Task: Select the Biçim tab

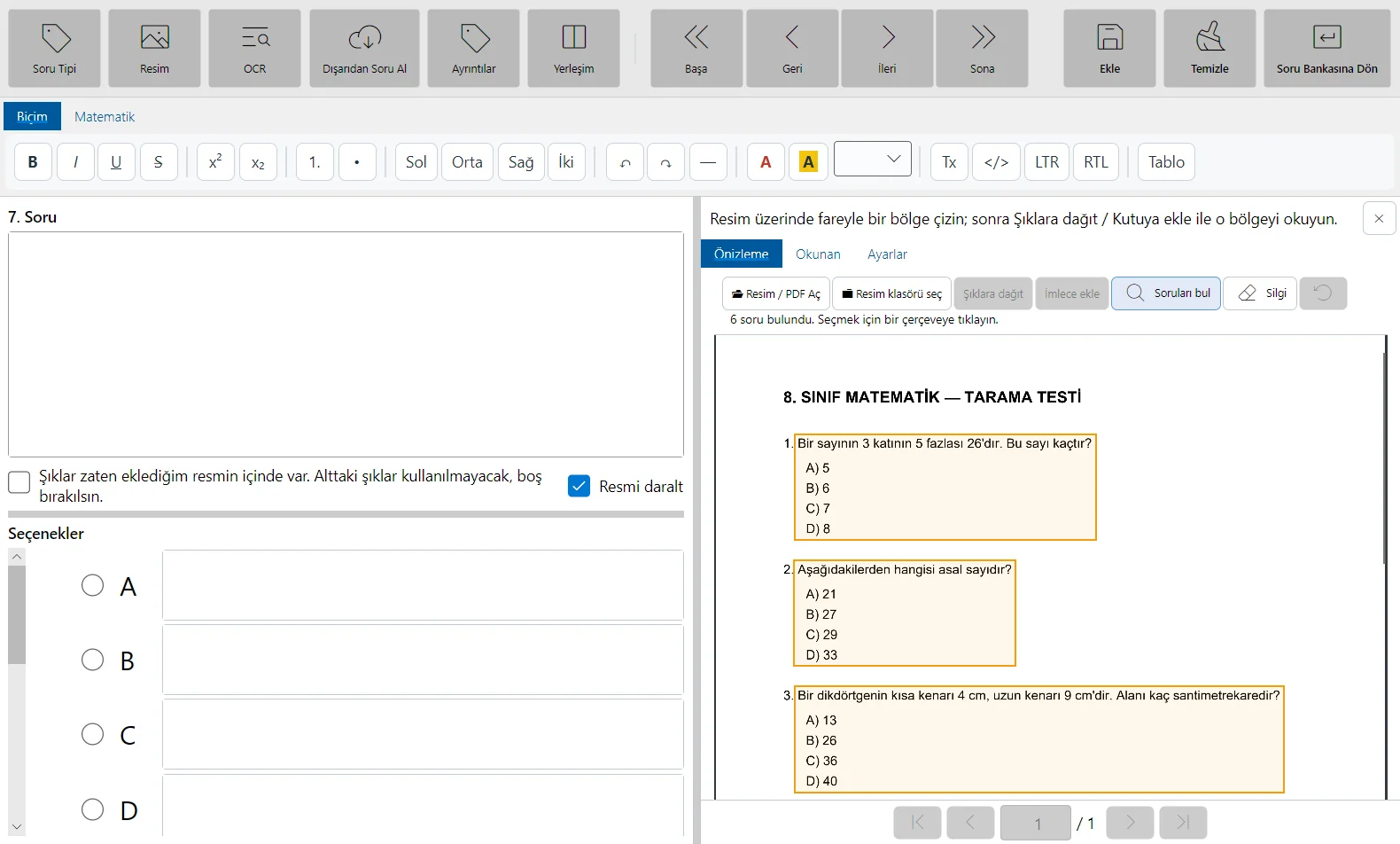Action: (32, 117)
